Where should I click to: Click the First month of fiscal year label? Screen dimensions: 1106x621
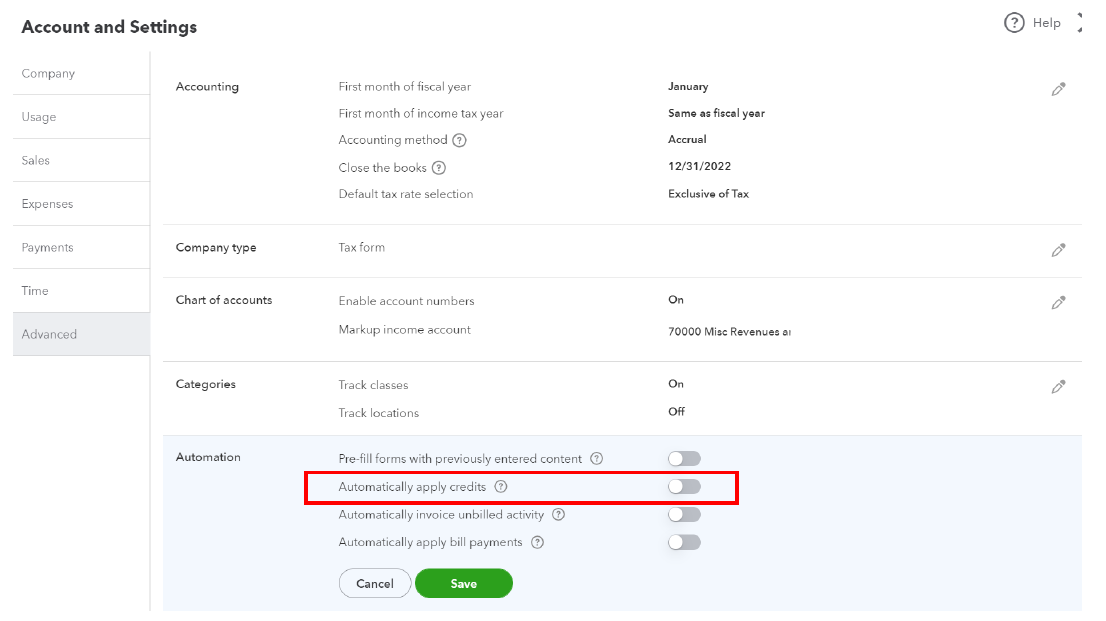coord(404,86)
